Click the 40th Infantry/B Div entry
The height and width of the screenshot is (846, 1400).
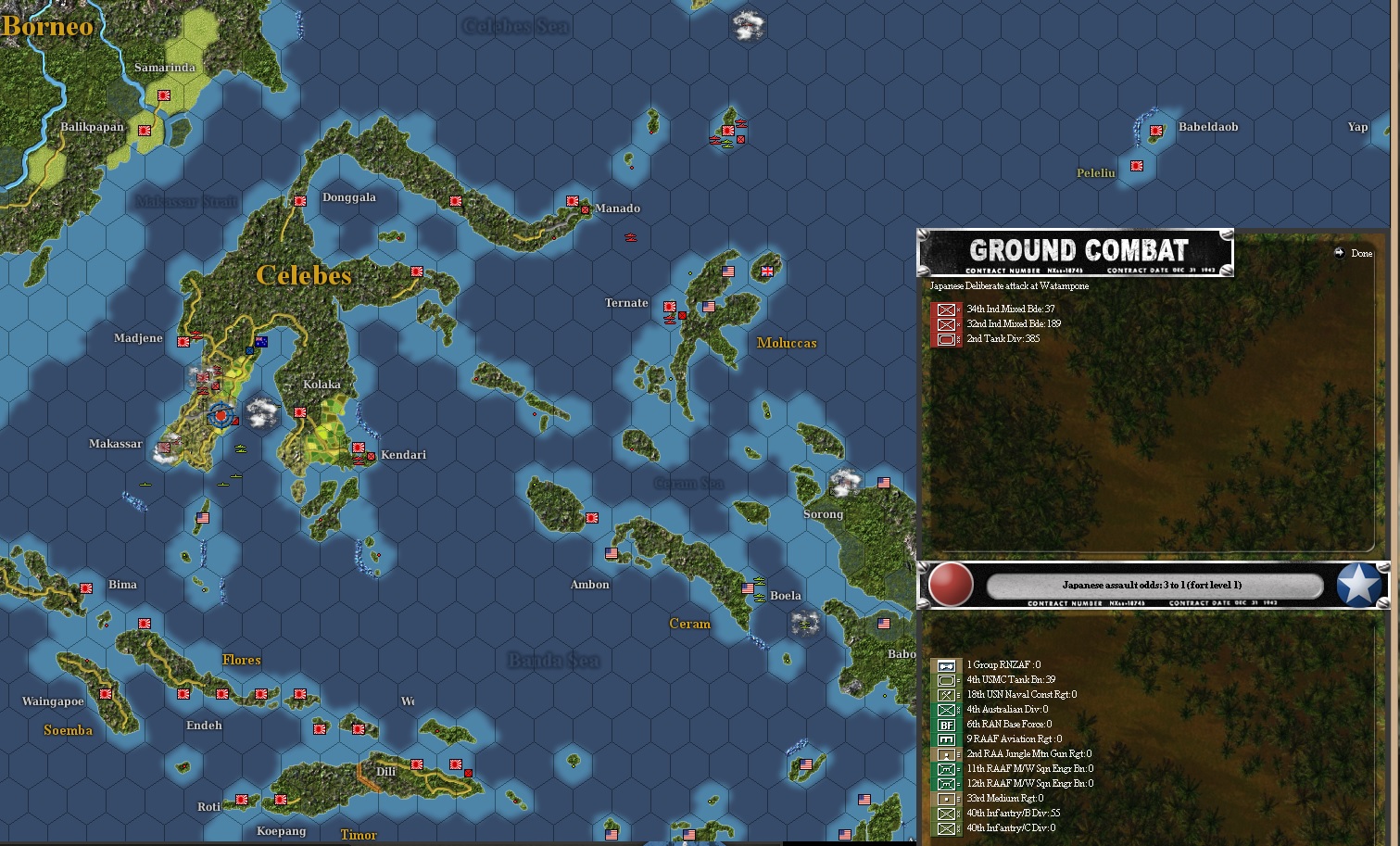[1014, 814]
